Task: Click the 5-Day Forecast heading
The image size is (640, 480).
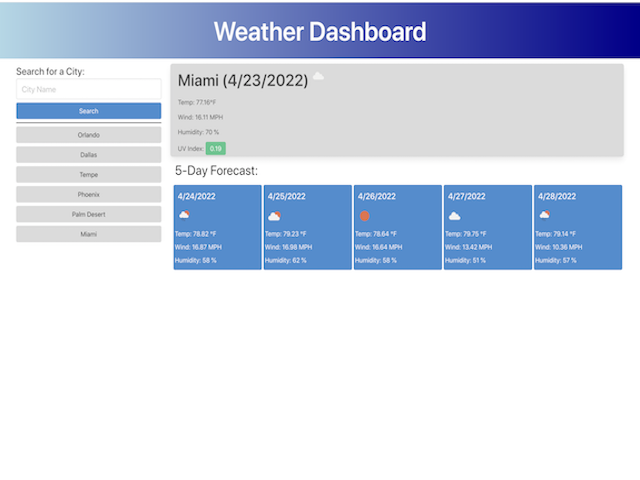Action: coord(216,171)
